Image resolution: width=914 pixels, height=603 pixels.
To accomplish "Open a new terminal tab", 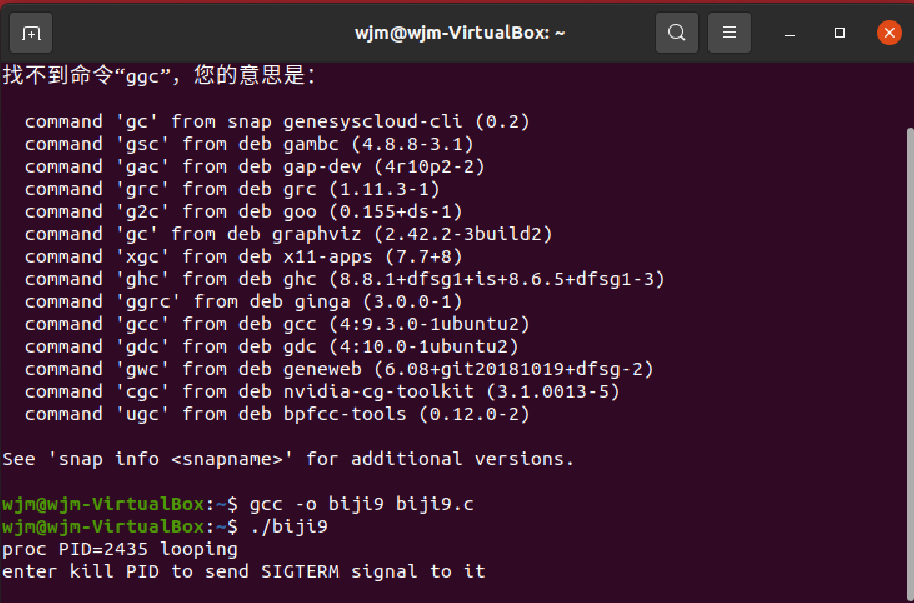I will [31, 33].
